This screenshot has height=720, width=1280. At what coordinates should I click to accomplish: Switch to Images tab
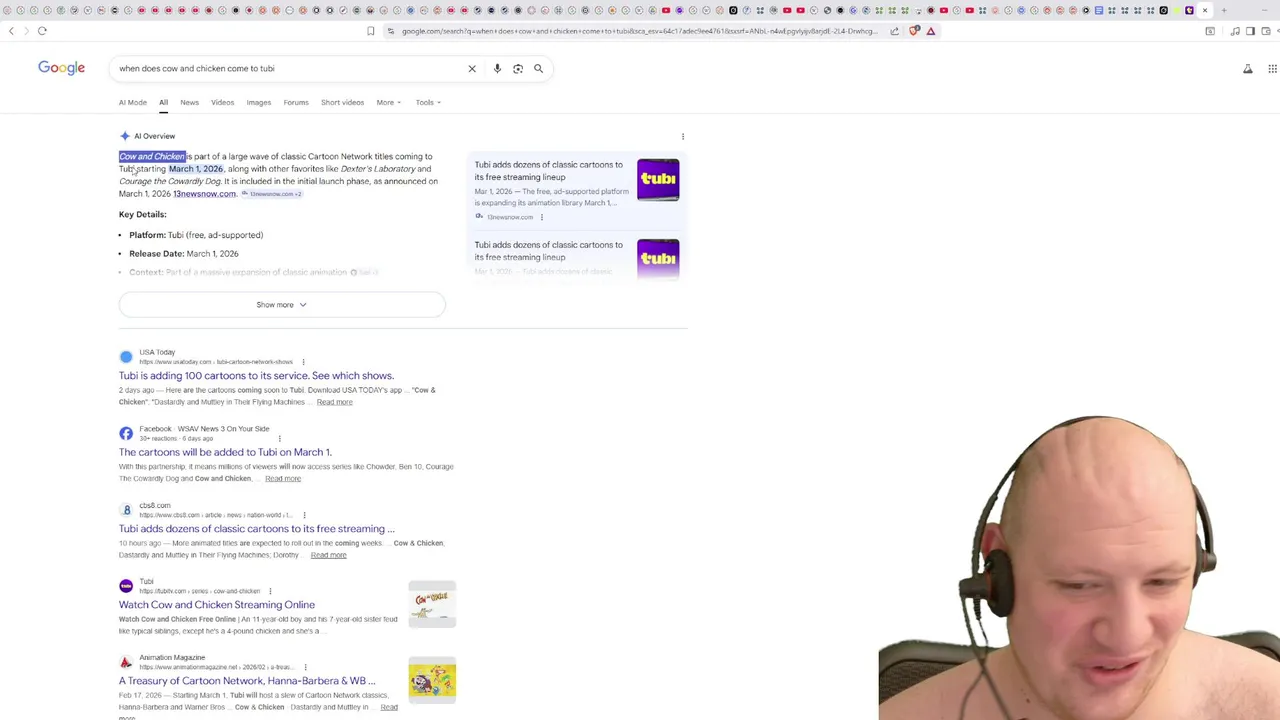258,102
